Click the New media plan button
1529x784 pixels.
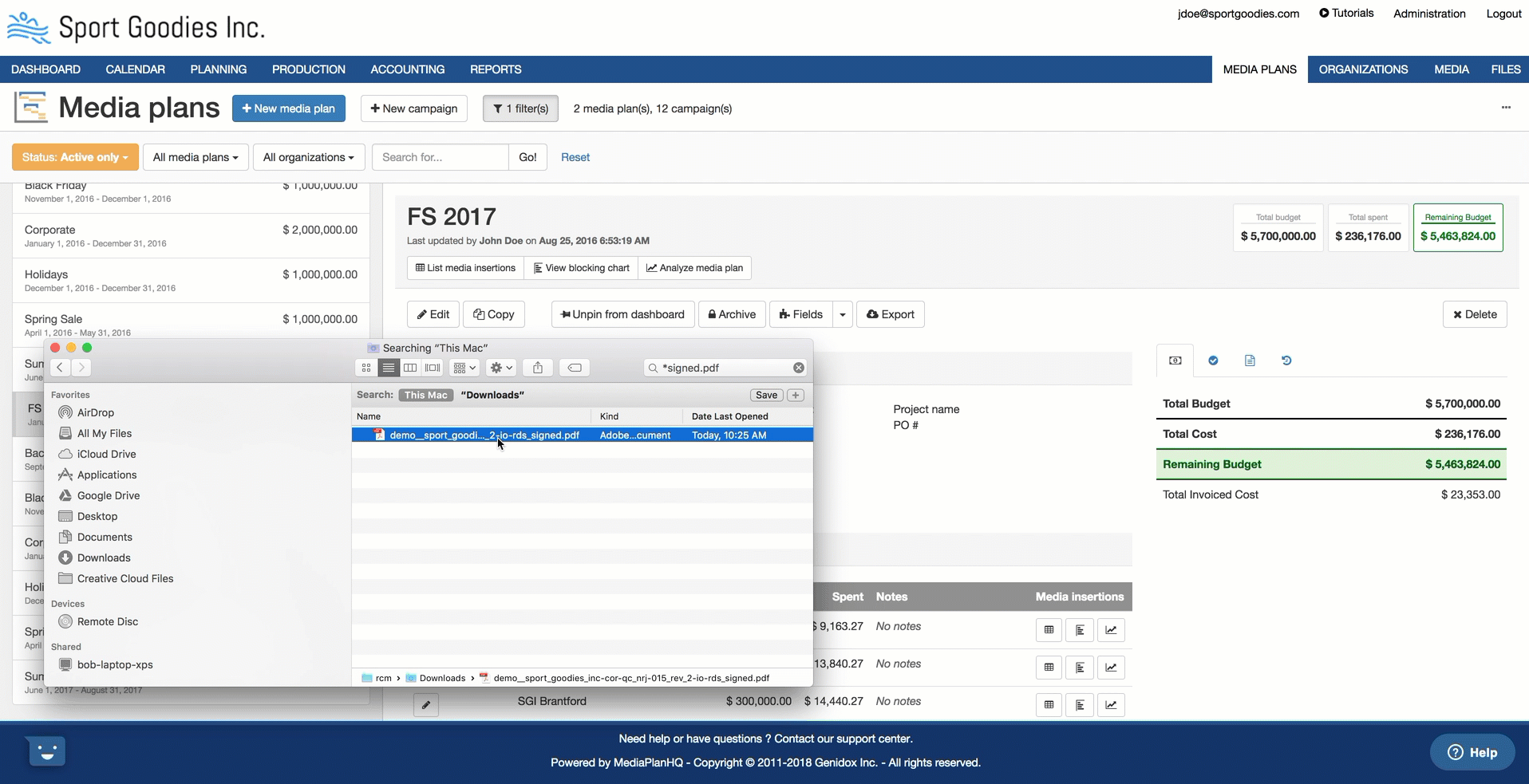click(x=289, y=108)
